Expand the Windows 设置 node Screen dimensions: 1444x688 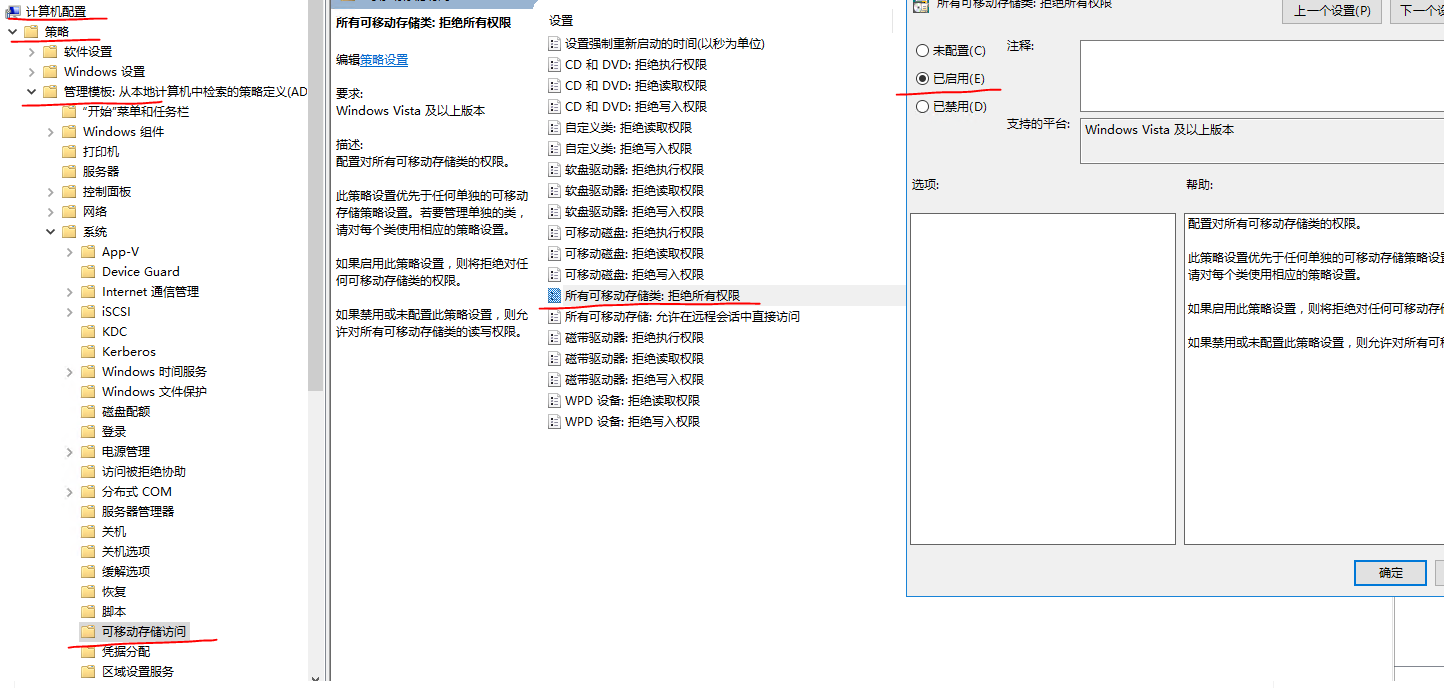[31, 71]
